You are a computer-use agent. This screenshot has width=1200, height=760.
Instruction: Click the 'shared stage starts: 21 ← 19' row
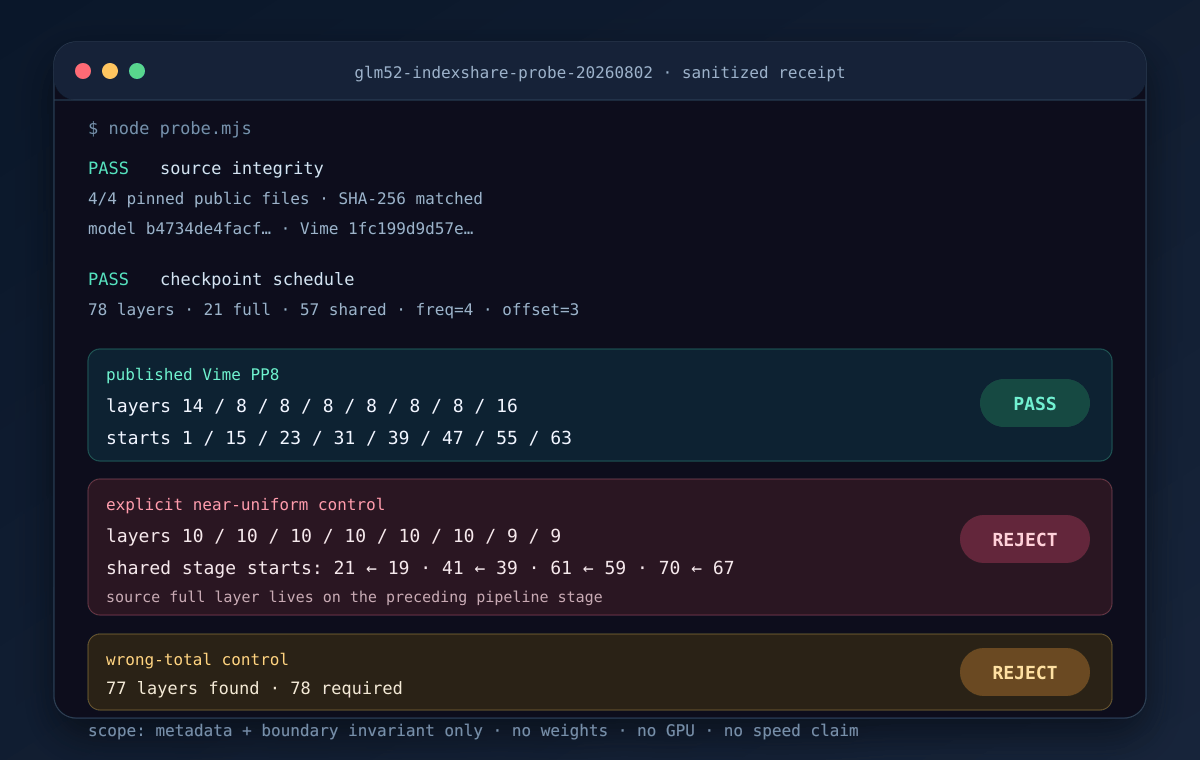click(420, 568)
